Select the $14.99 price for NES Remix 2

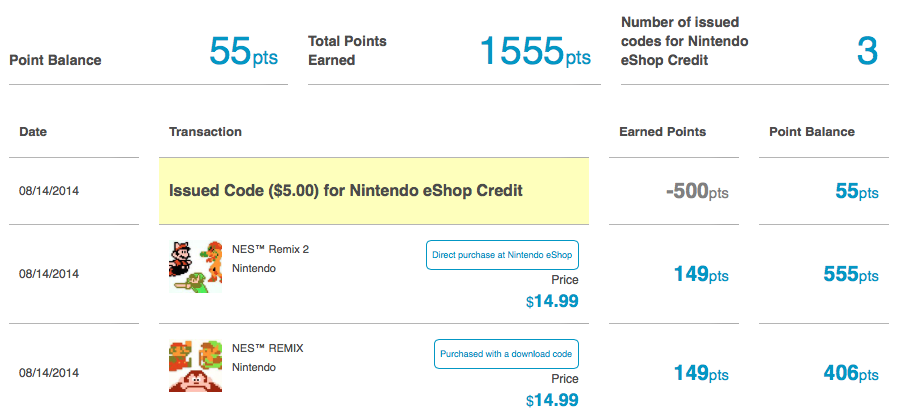pyautogui.click(x=552, y=301)
